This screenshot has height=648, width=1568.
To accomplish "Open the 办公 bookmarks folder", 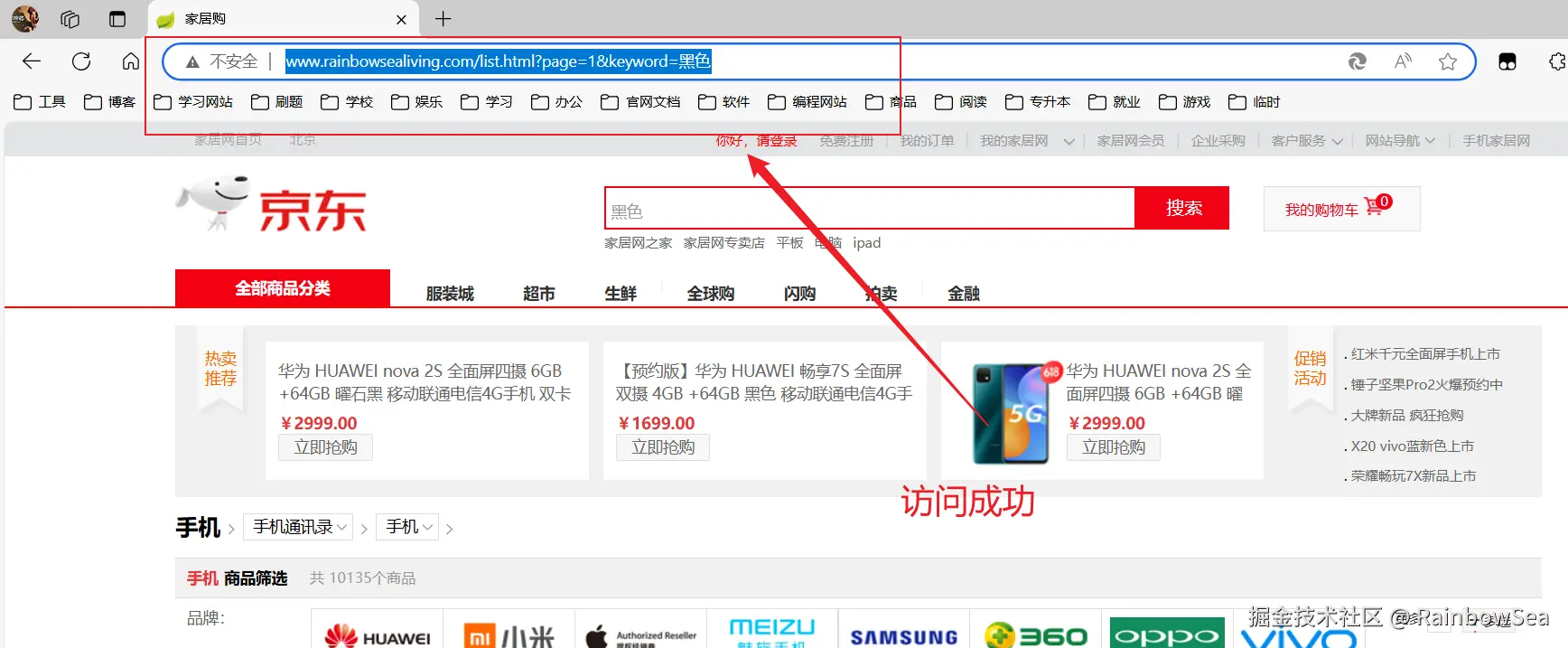I will pyautogui.click(x=556, y=102).
